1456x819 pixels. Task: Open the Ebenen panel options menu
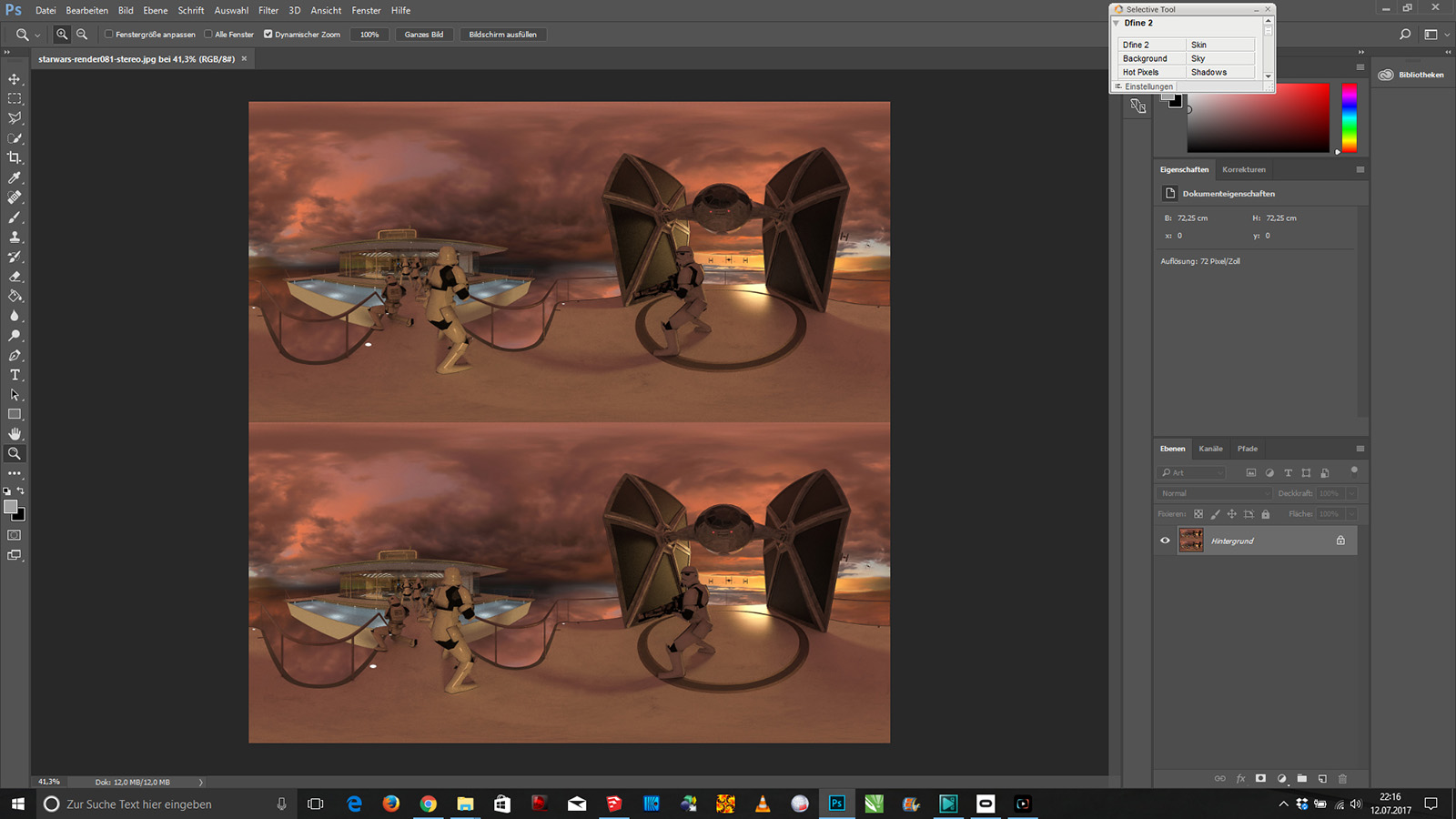coord(1360,449)
